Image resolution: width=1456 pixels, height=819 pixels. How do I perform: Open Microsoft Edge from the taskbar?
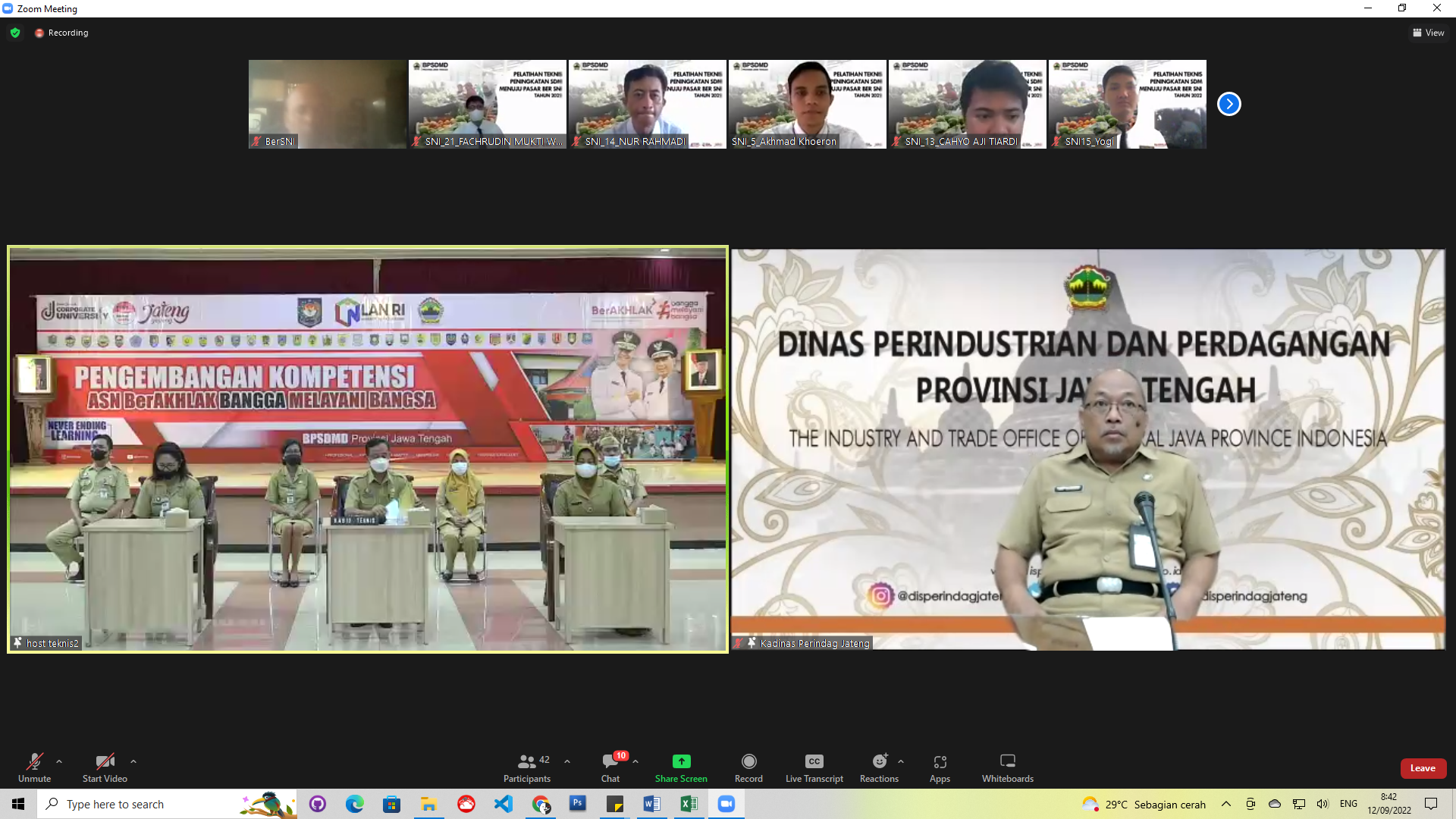pos(354,804)
